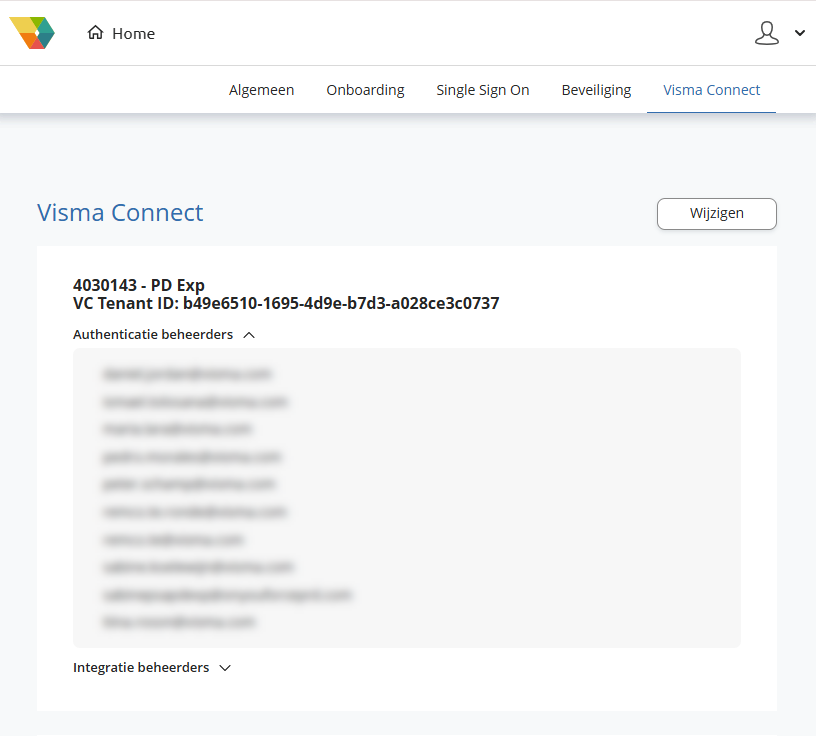
Task: Open the user menu dropdown arrow
Action: pyautogui.click(x=800, y=33)
